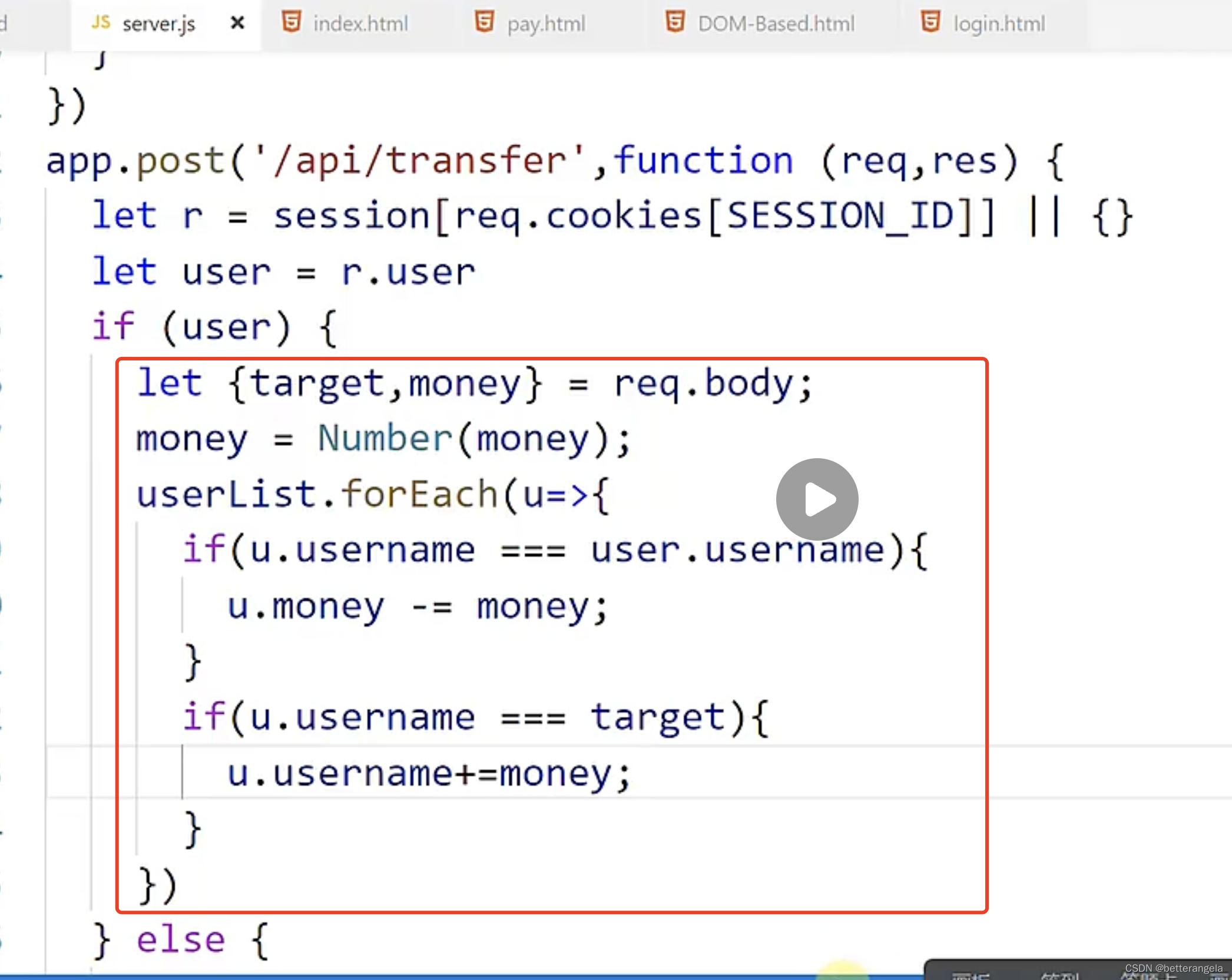This screenshot has width=1232, height=980.
Task: Switch to the index.html tab
Action: click(x=360, y=24)
